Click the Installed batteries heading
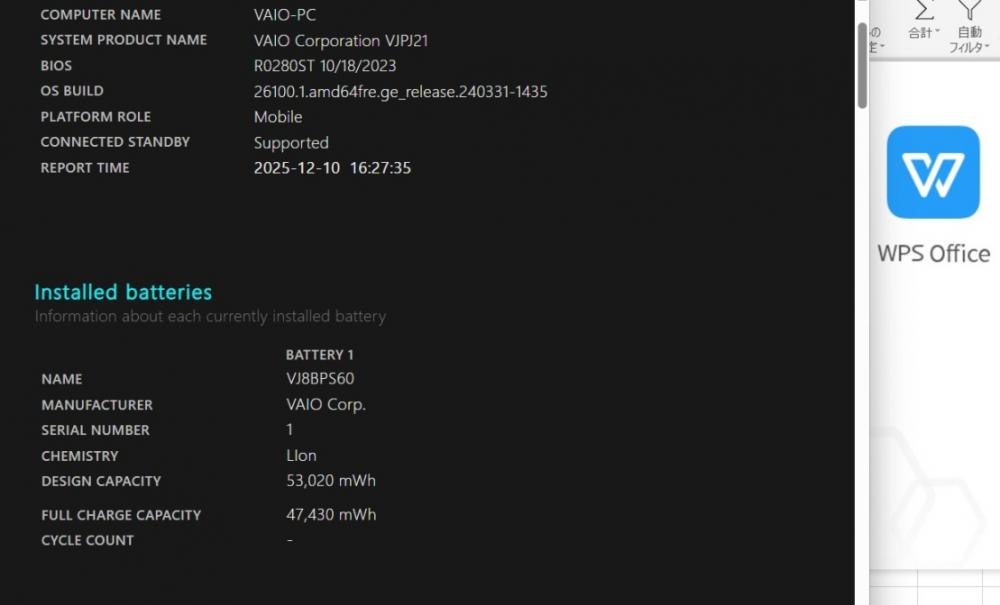 tap(123, 292)
